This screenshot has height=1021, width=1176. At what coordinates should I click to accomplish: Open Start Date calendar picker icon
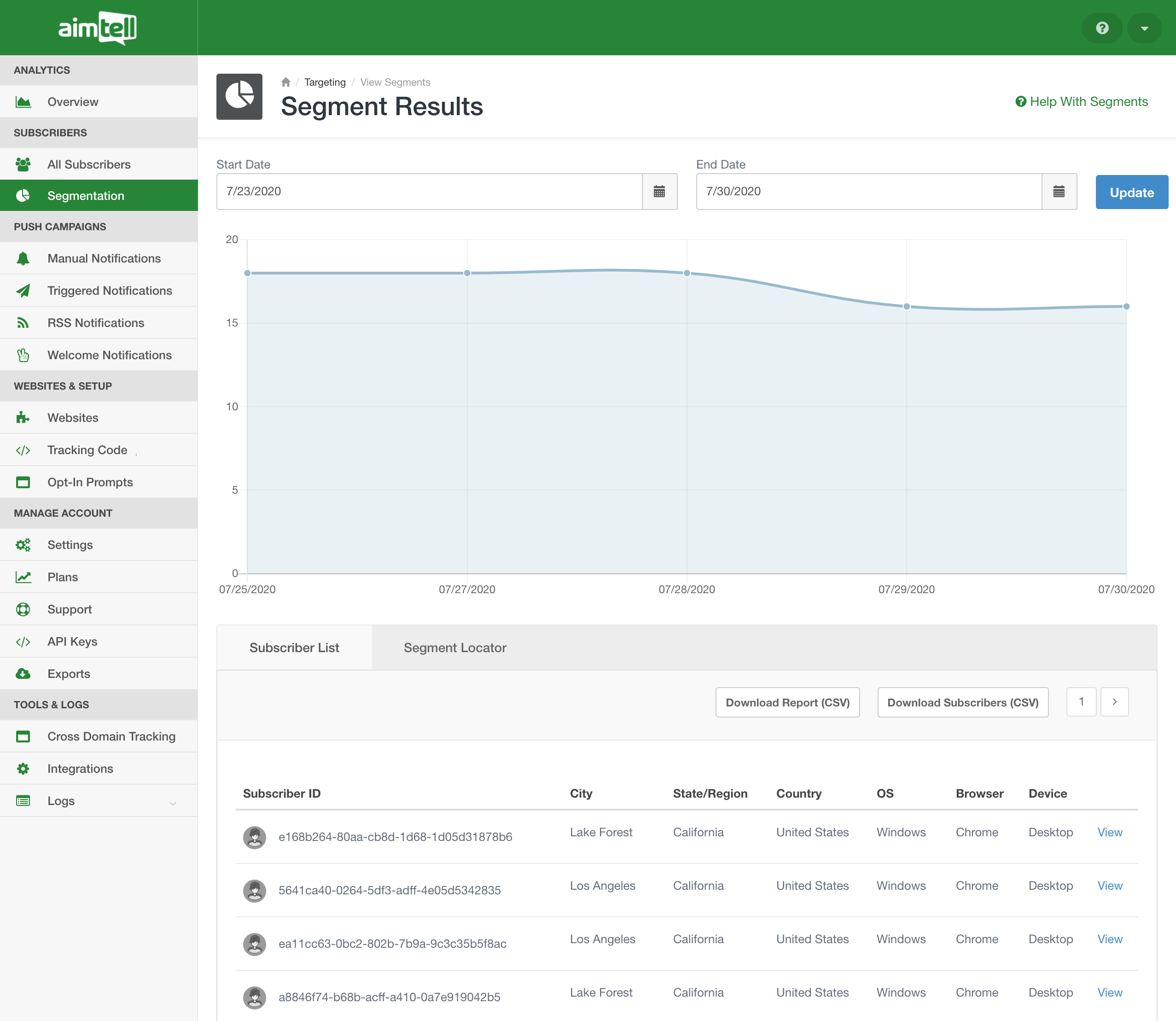tap(659, 192)
